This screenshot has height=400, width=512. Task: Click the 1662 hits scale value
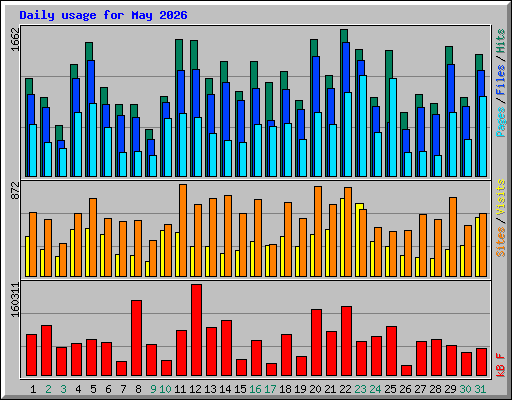click(15, 39)
